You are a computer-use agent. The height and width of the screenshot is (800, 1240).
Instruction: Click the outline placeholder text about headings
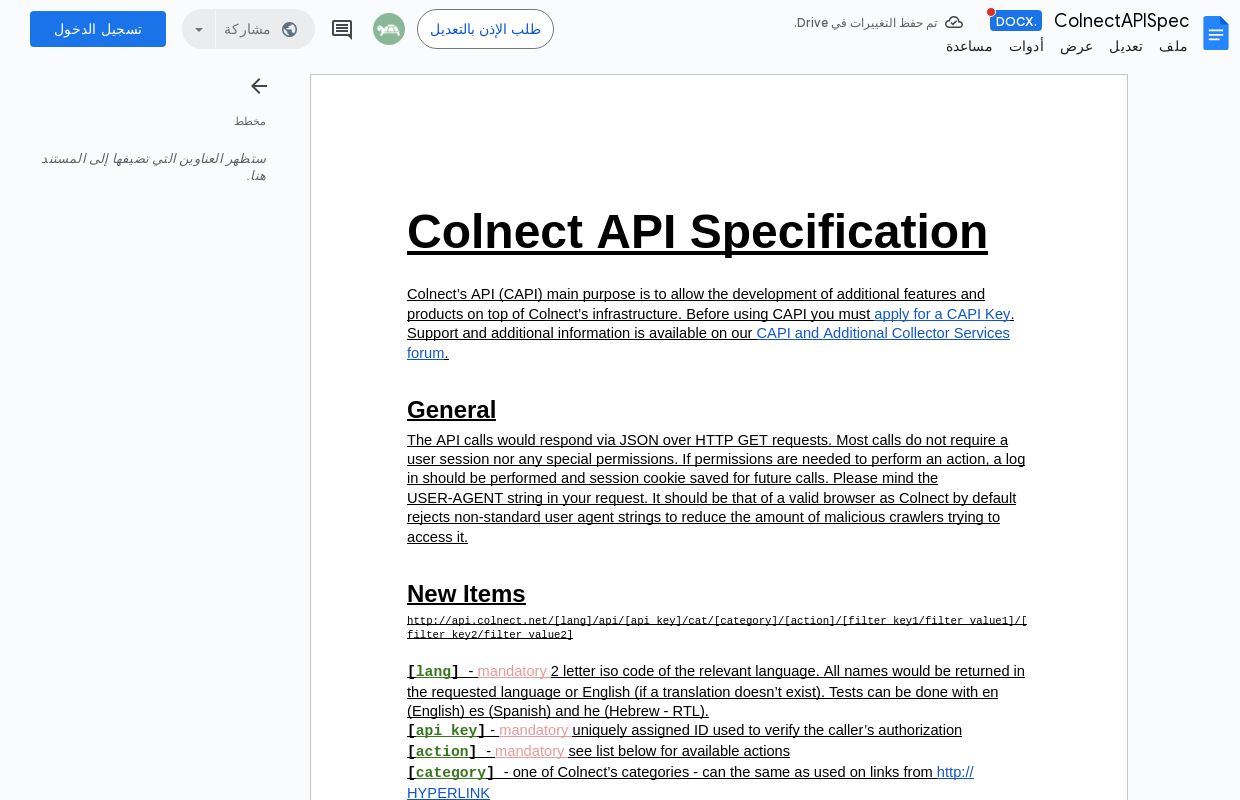click(x=154, y=167)
